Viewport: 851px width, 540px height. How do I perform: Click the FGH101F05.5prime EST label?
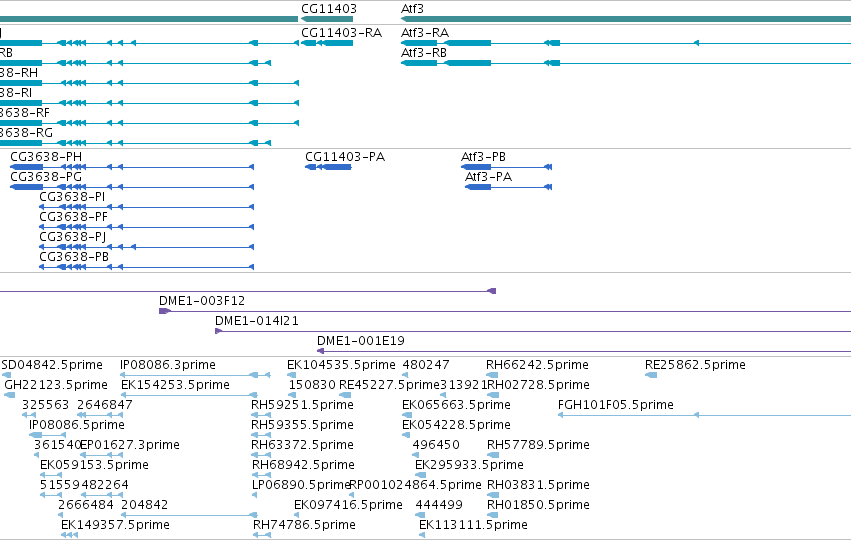coord(616,405)
